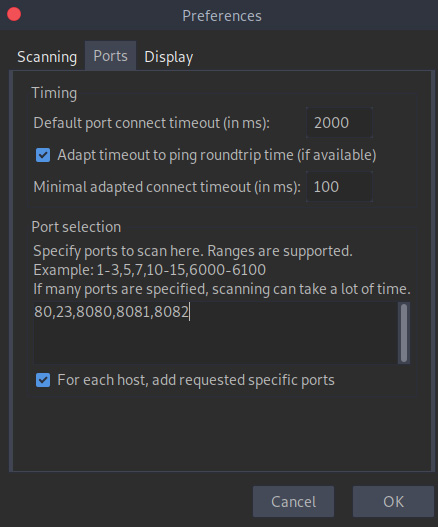Click the port list vertical scrollbar
Viewport: 438px width, 527px height.
point(404,332)
